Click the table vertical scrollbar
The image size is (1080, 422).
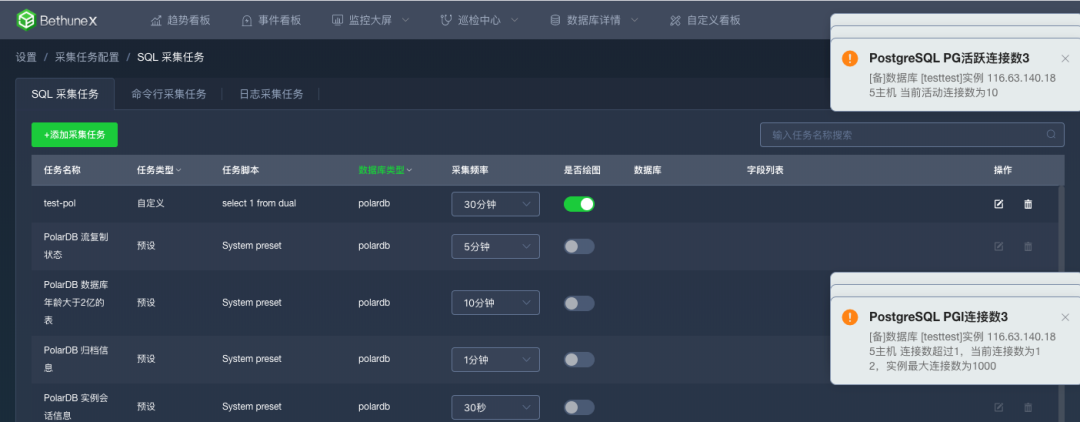tap(1061, 303)
